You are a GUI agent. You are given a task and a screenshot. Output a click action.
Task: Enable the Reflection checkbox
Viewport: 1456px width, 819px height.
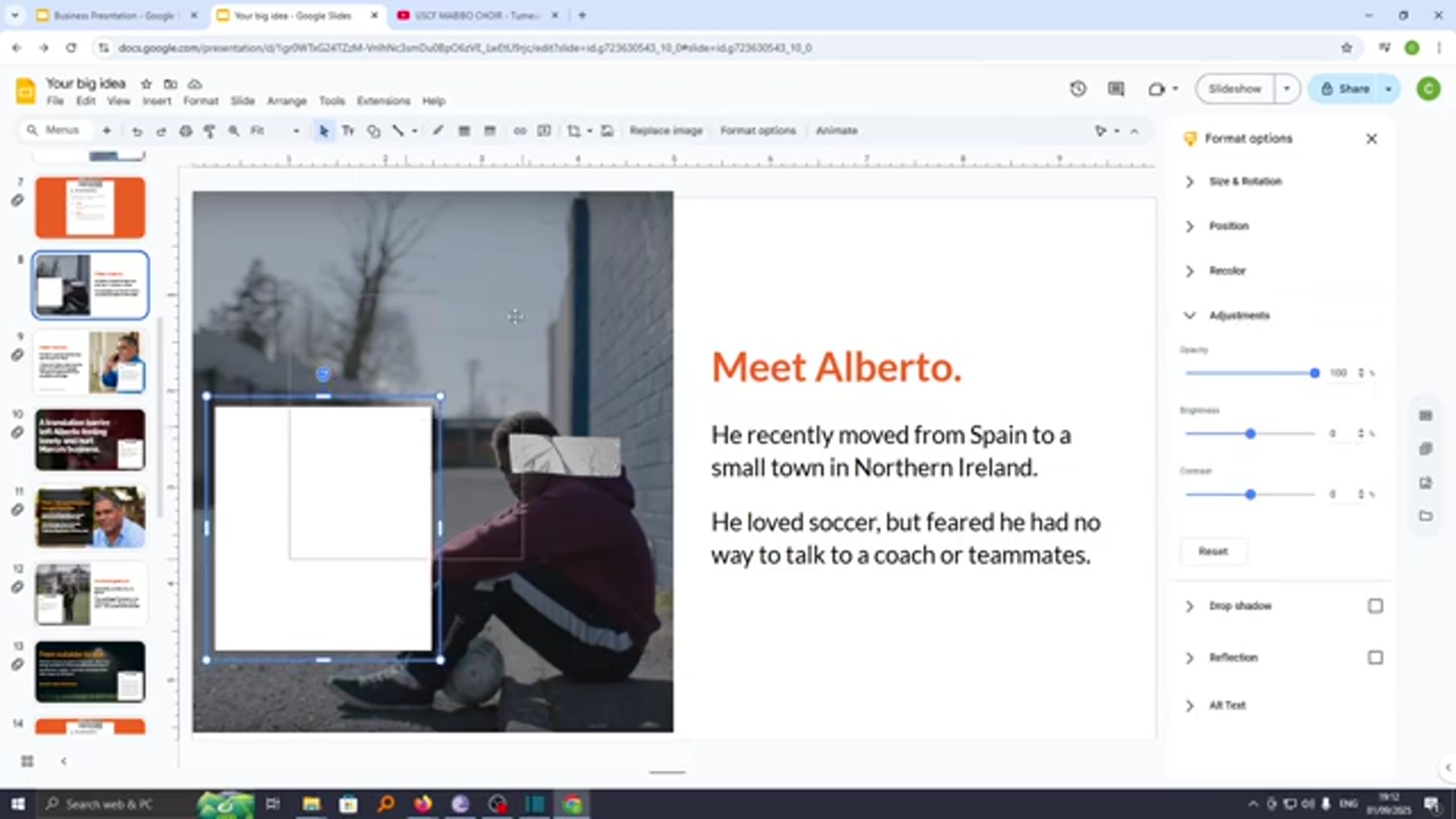1376,657
